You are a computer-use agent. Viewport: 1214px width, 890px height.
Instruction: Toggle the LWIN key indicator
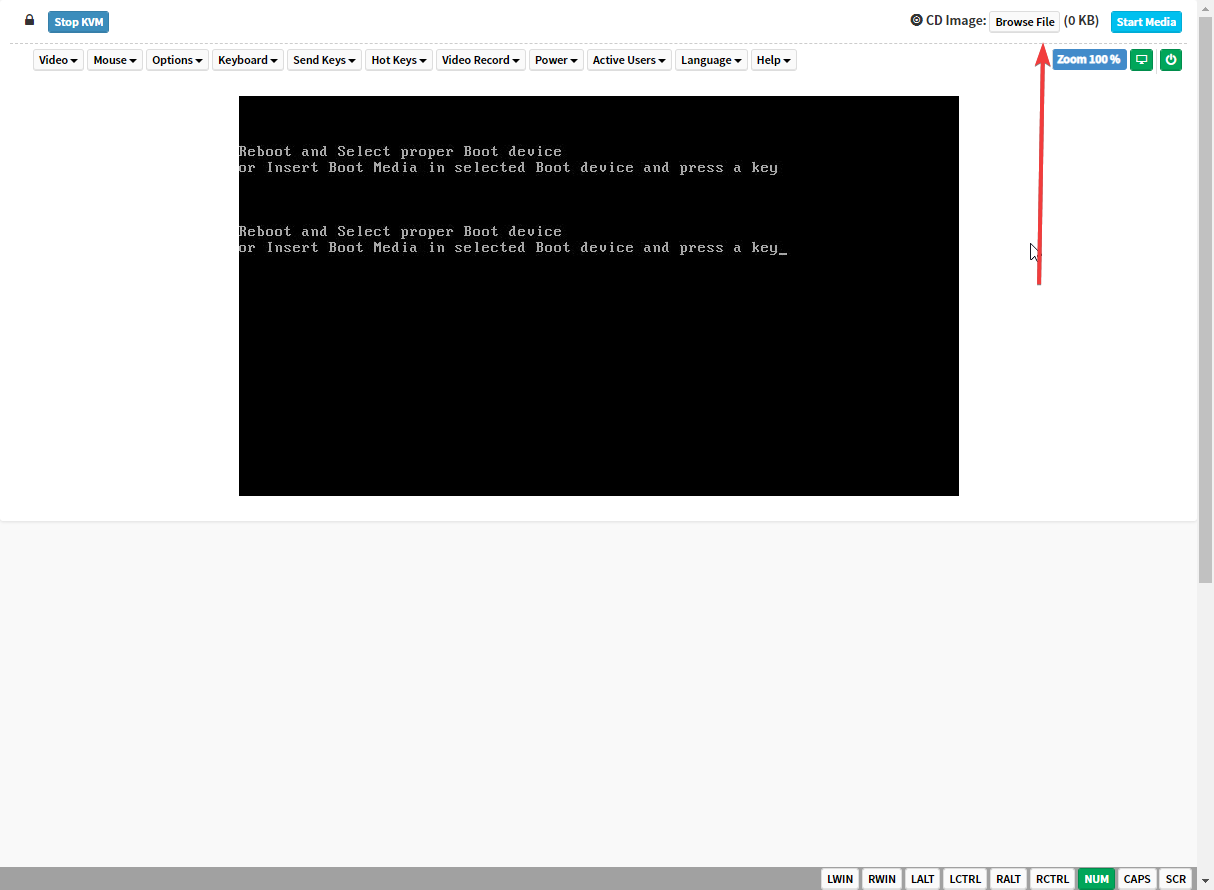[x=840, y=879]
